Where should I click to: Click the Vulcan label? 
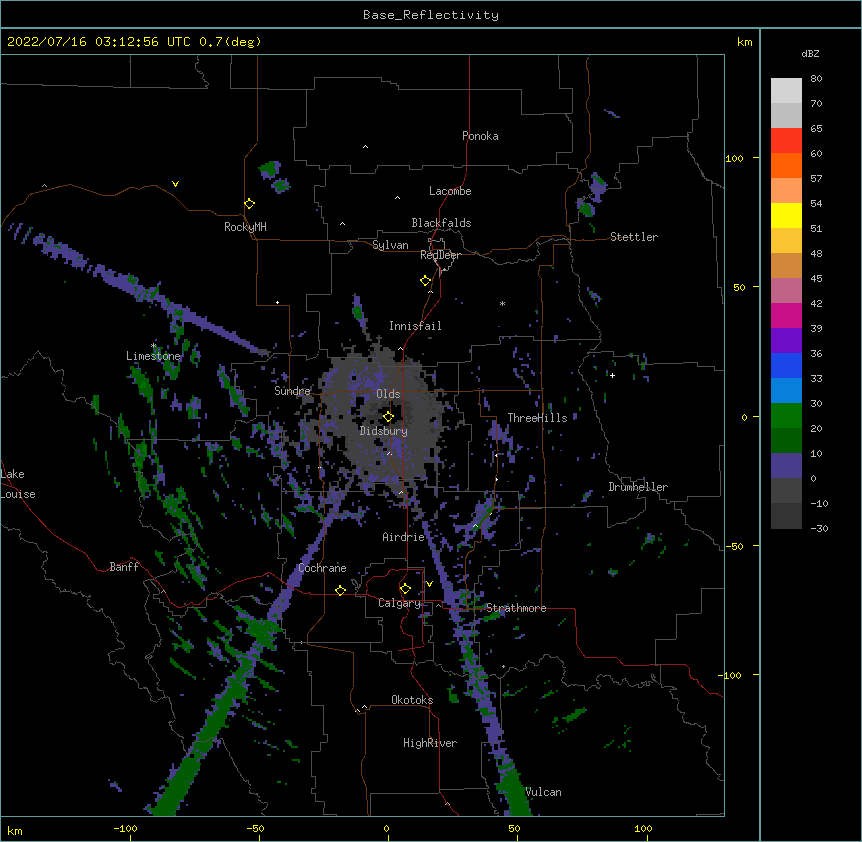pyautogui.click(x=543, y=792)
